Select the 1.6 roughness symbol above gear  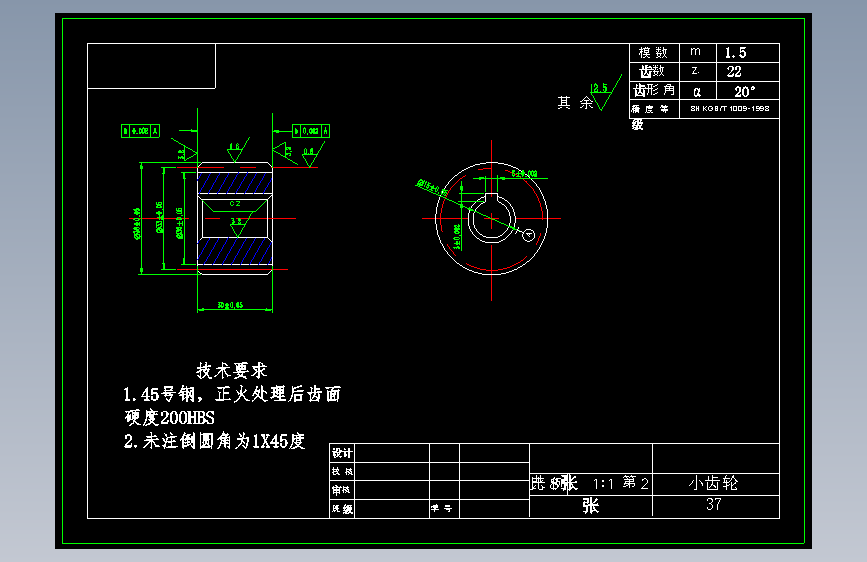click(x=237, y=149)
